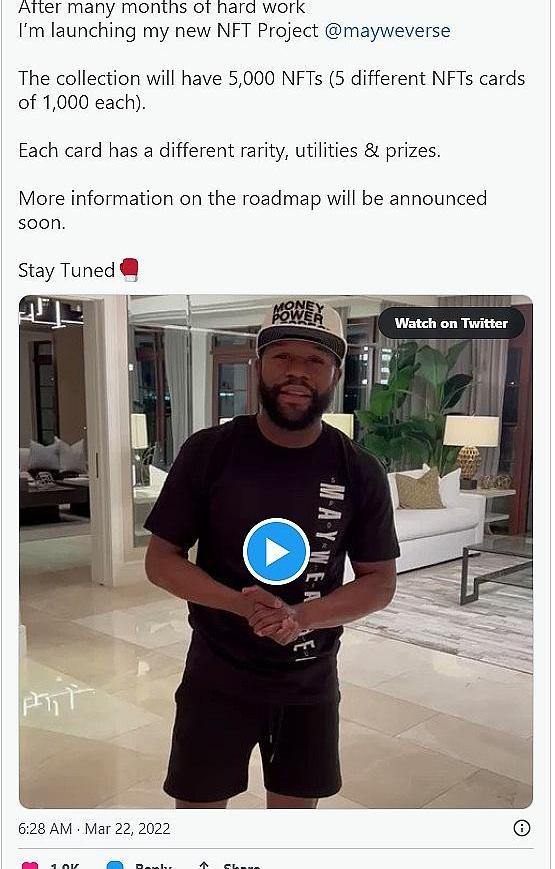Click the 'Each card has a different rarity' line
Screen dimensions: 555x869
230,151
